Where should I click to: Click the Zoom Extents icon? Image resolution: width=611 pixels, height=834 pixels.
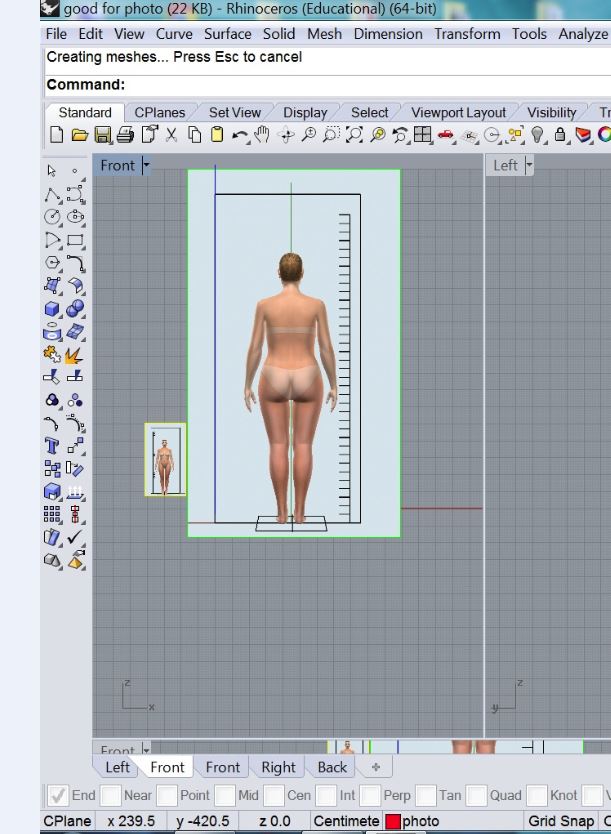tap(354, 135)
